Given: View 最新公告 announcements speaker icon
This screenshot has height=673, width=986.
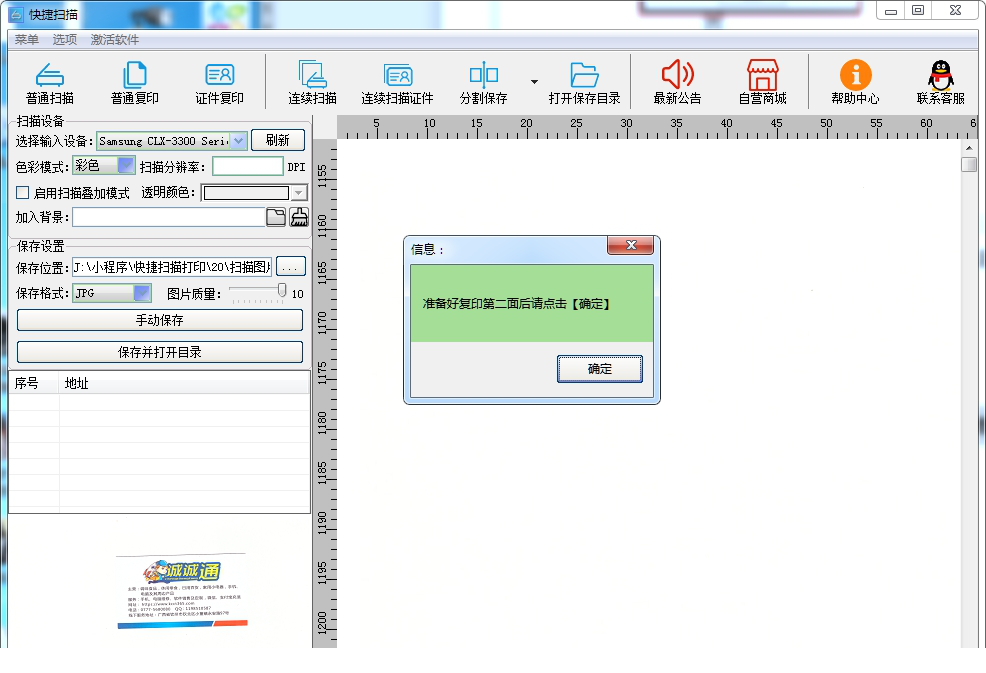Looking at the screenshot, I should coord(677,82).
